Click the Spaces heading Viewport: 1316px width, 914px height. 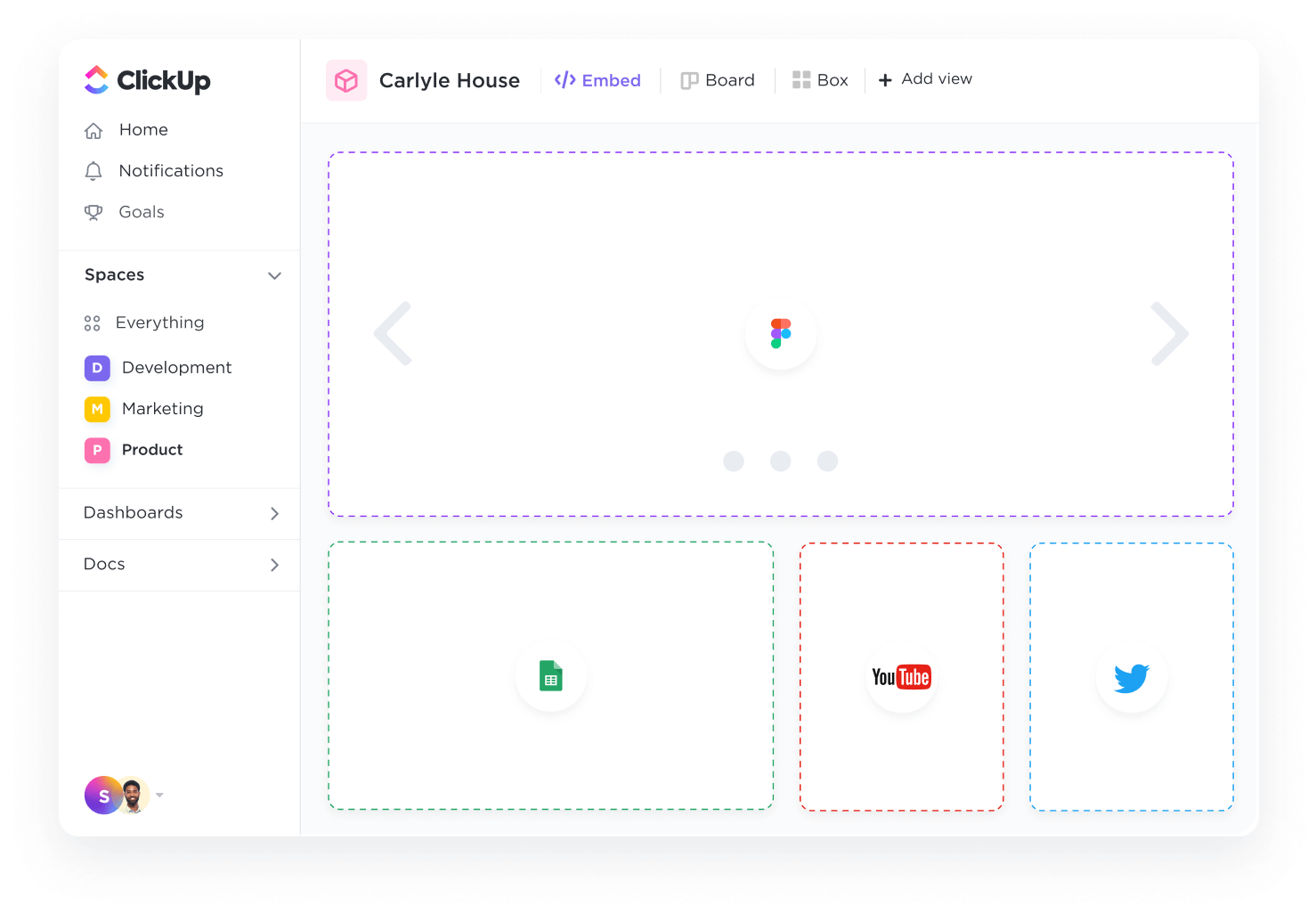pos(115,275)
